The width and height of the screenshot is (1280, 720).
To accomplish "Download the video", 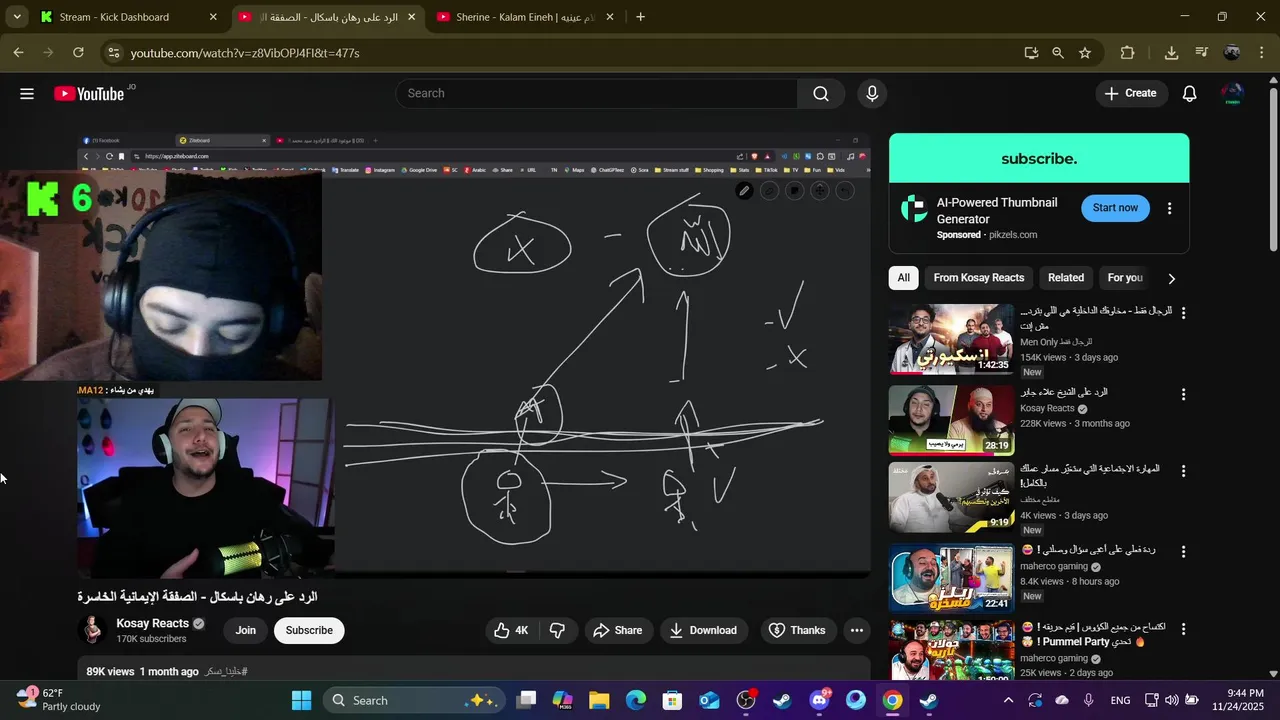I will coord(703,630).
